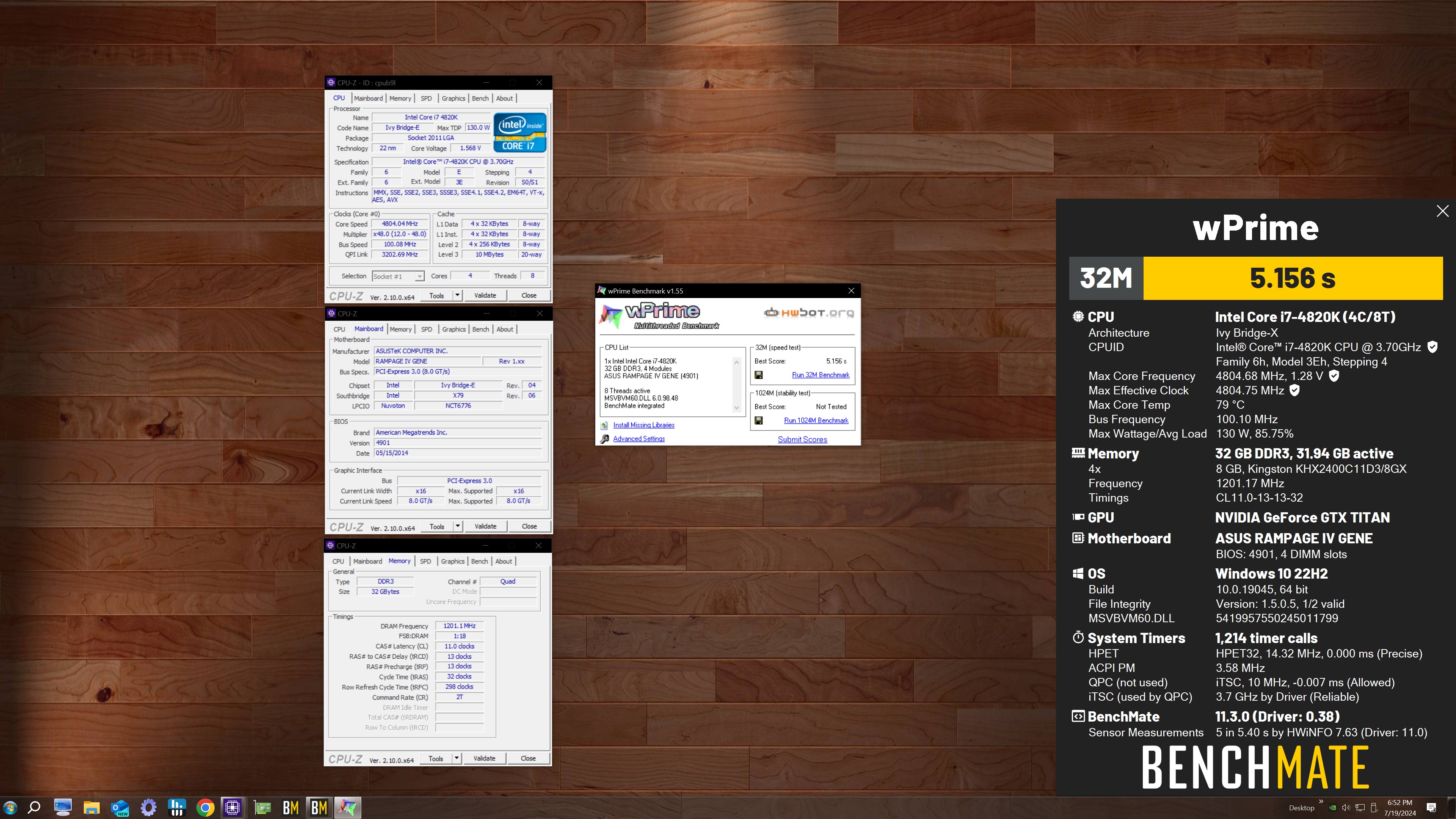Click the RAMPAGE IV GENE model field in CPU-Z
Viewport: 1456px width, 819px height.
[427, 361]
